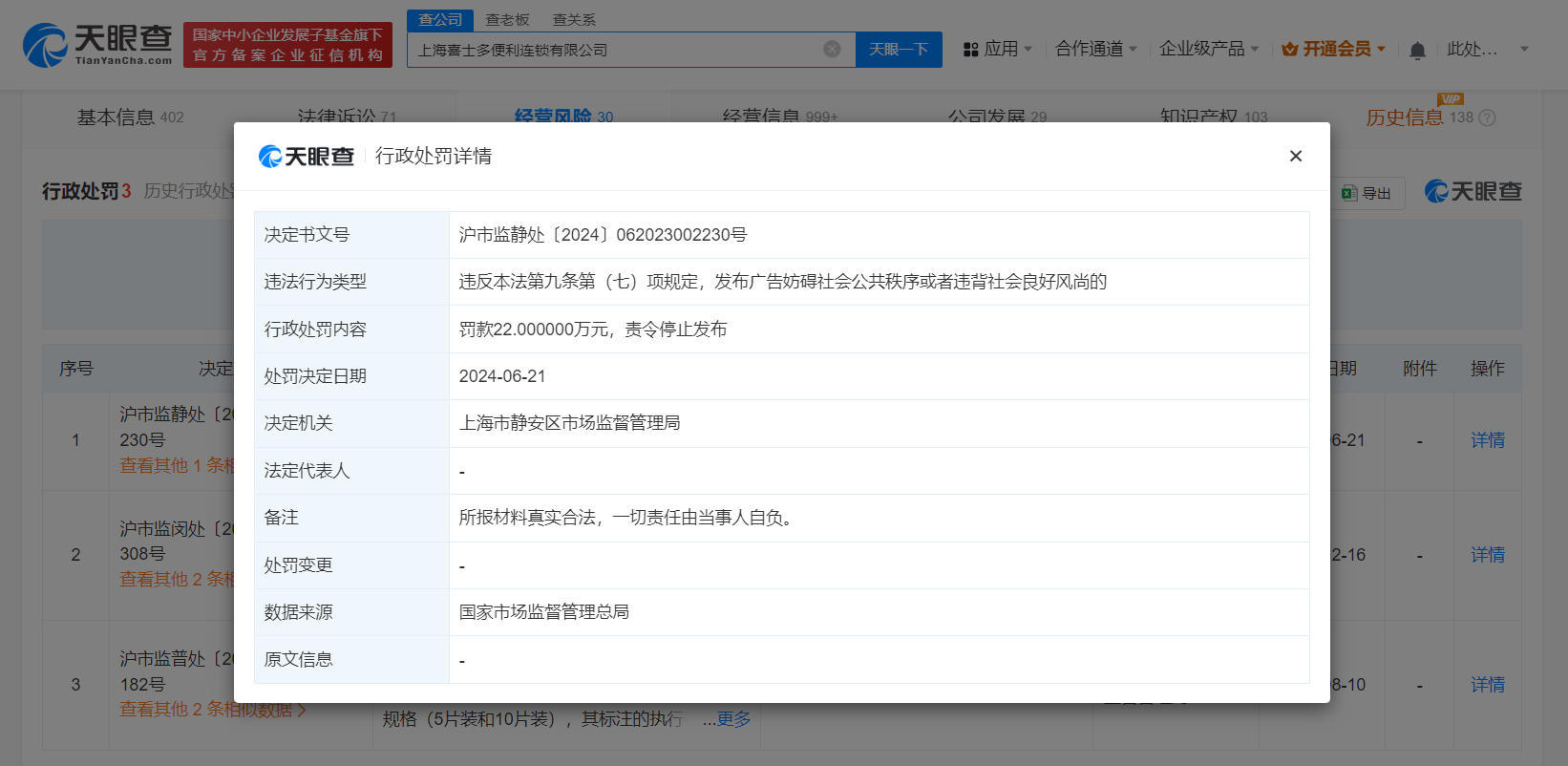Open 详情 link for row 2
1568x766 pixels.
pos(1488,555)
